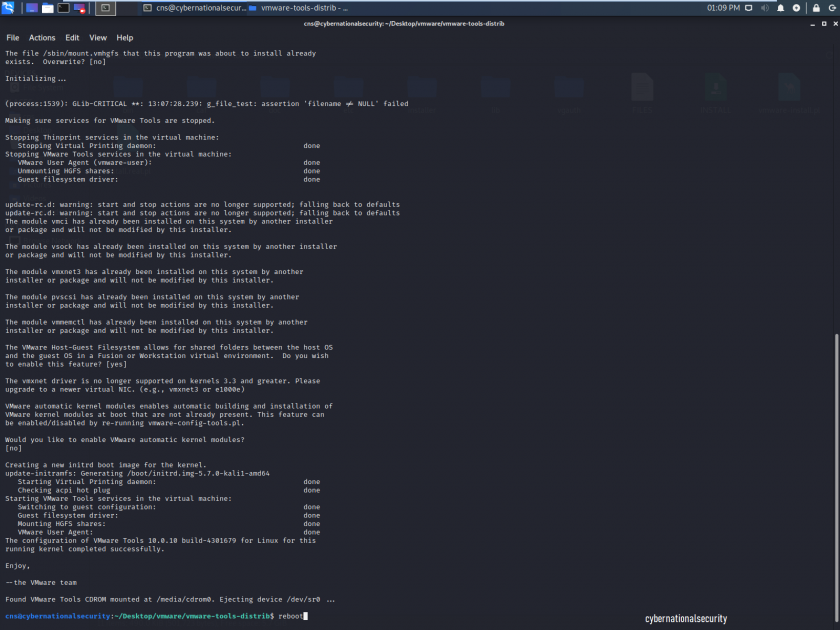Launch terminal emulator from the panel launcher

64,8
